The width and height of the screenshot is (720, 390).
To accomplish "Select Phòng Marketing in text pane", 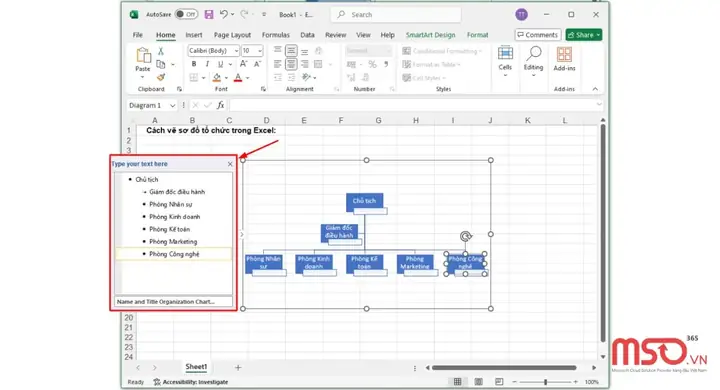I will [173, 242].
